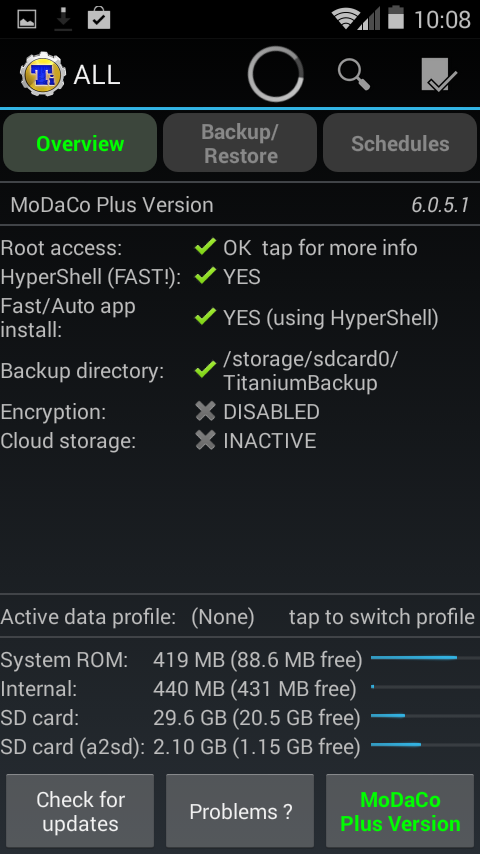Tap the MoDaCo Plus Version button
The height and width of the screenshot is (854, 480).
click(400, 811)
